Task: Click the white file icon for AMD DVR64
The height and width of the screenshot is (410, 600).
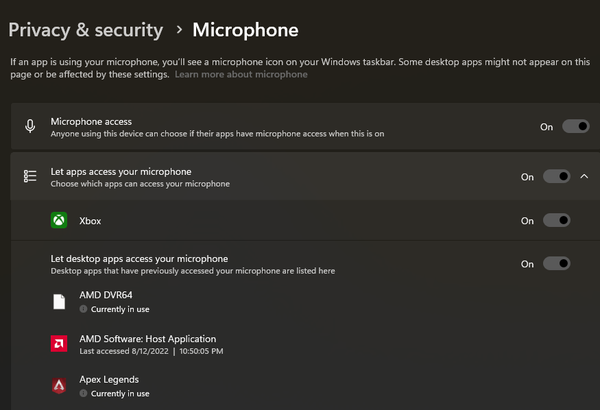Action: [x=59, y=302]
